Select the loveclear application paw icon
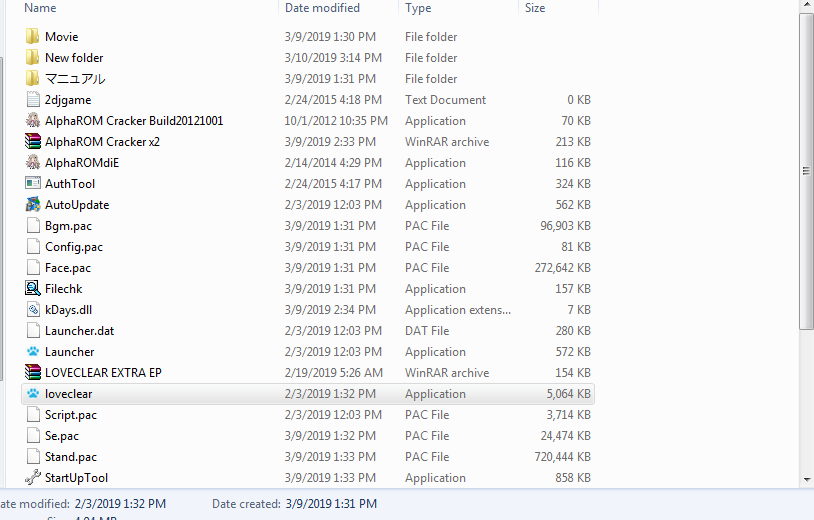 point(33,394)
